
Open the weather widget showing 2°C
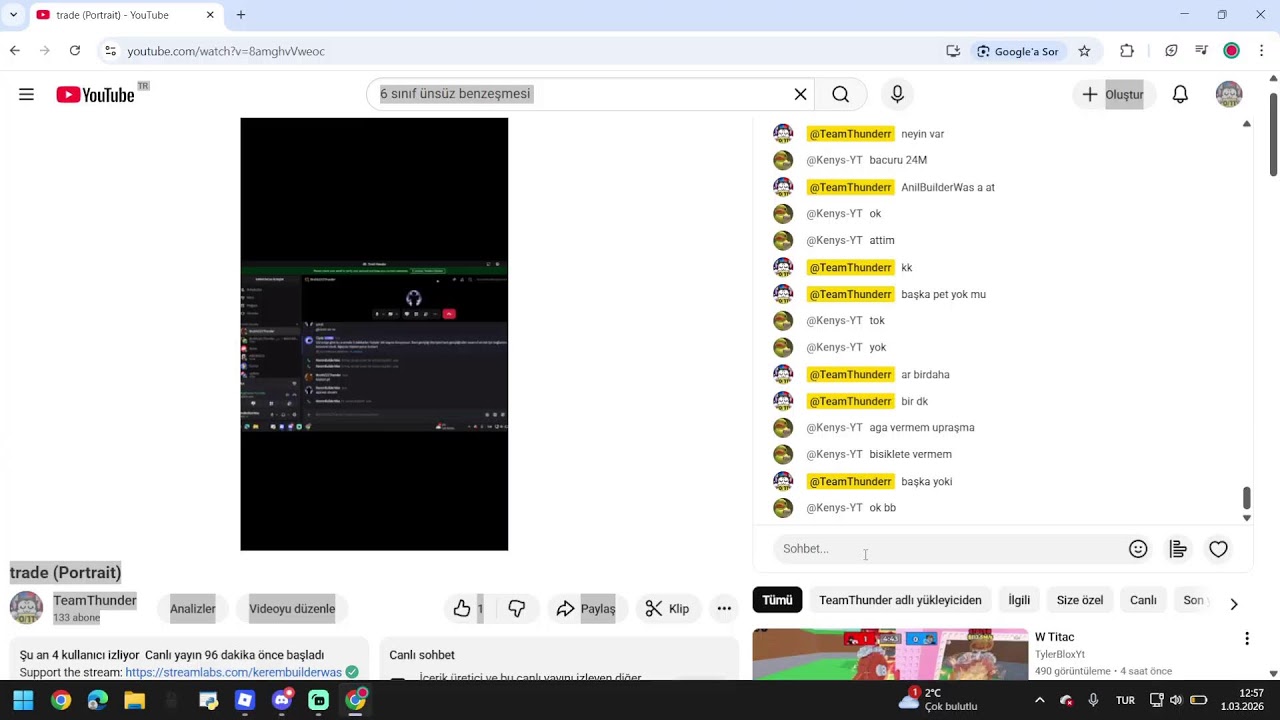(x=938, y=700)
